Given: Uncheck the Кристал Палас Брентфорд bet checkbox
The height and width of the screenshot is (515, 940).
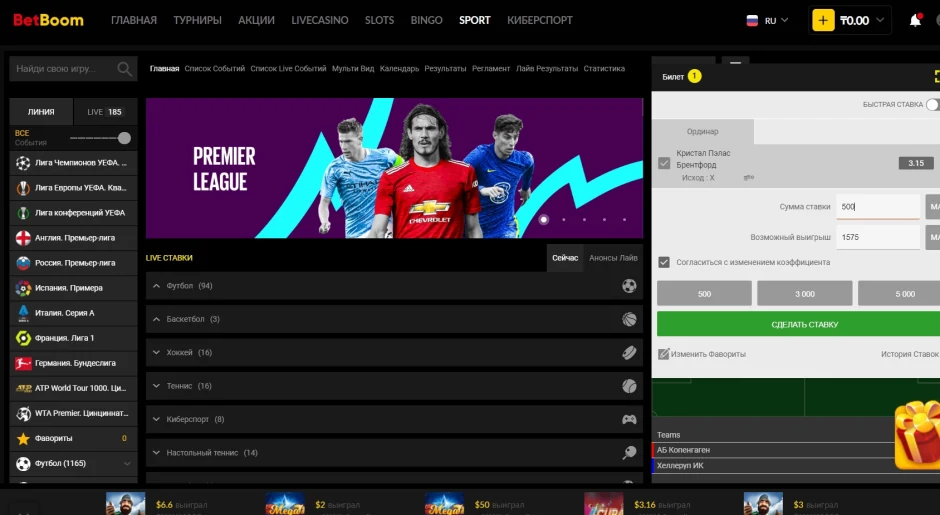Looking at the screenshot, I should coord(664,163).
